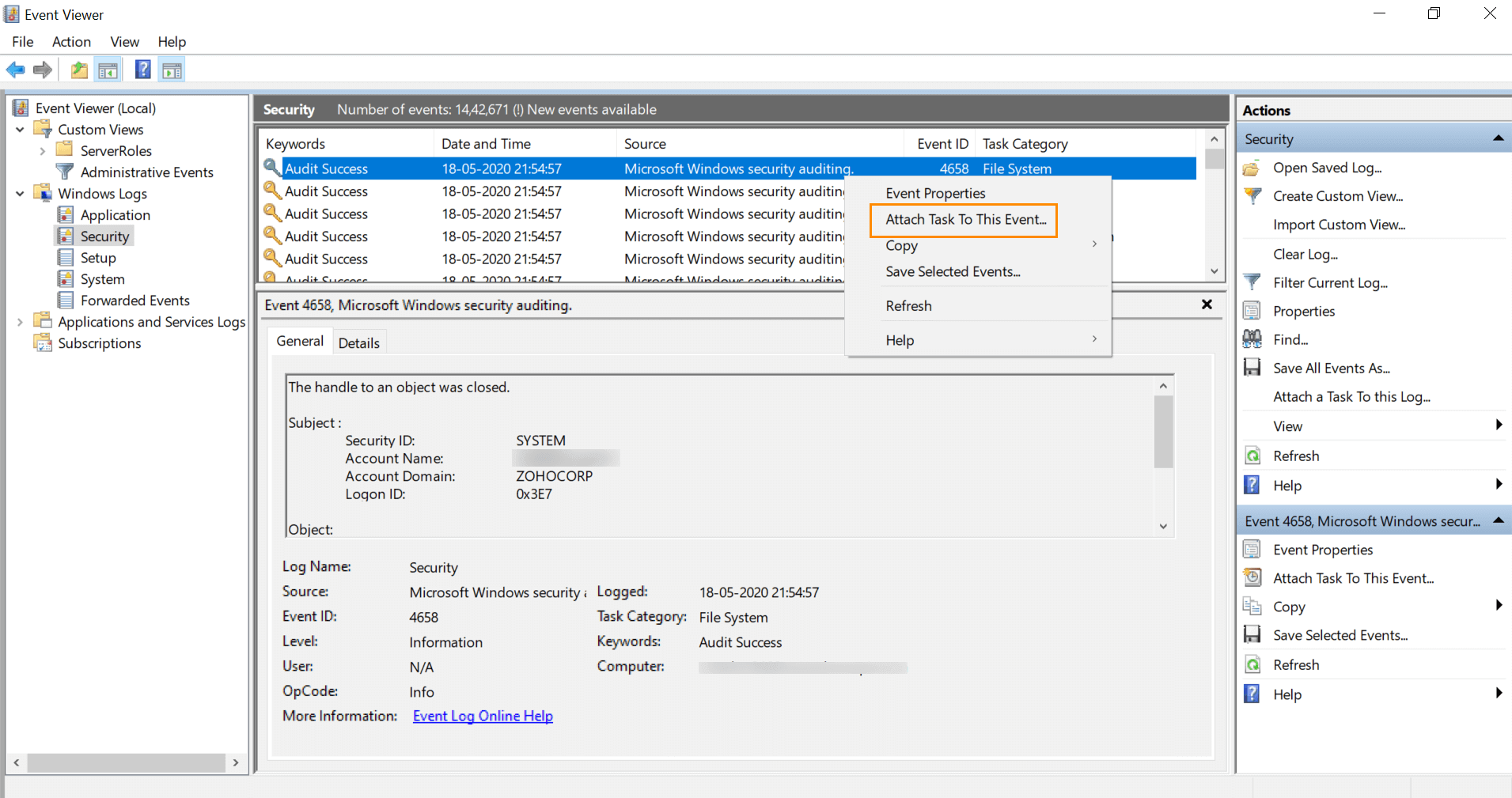Screen dimensions: 1512x798
Task: Switch to the Details tab
Action: (359, 342)
